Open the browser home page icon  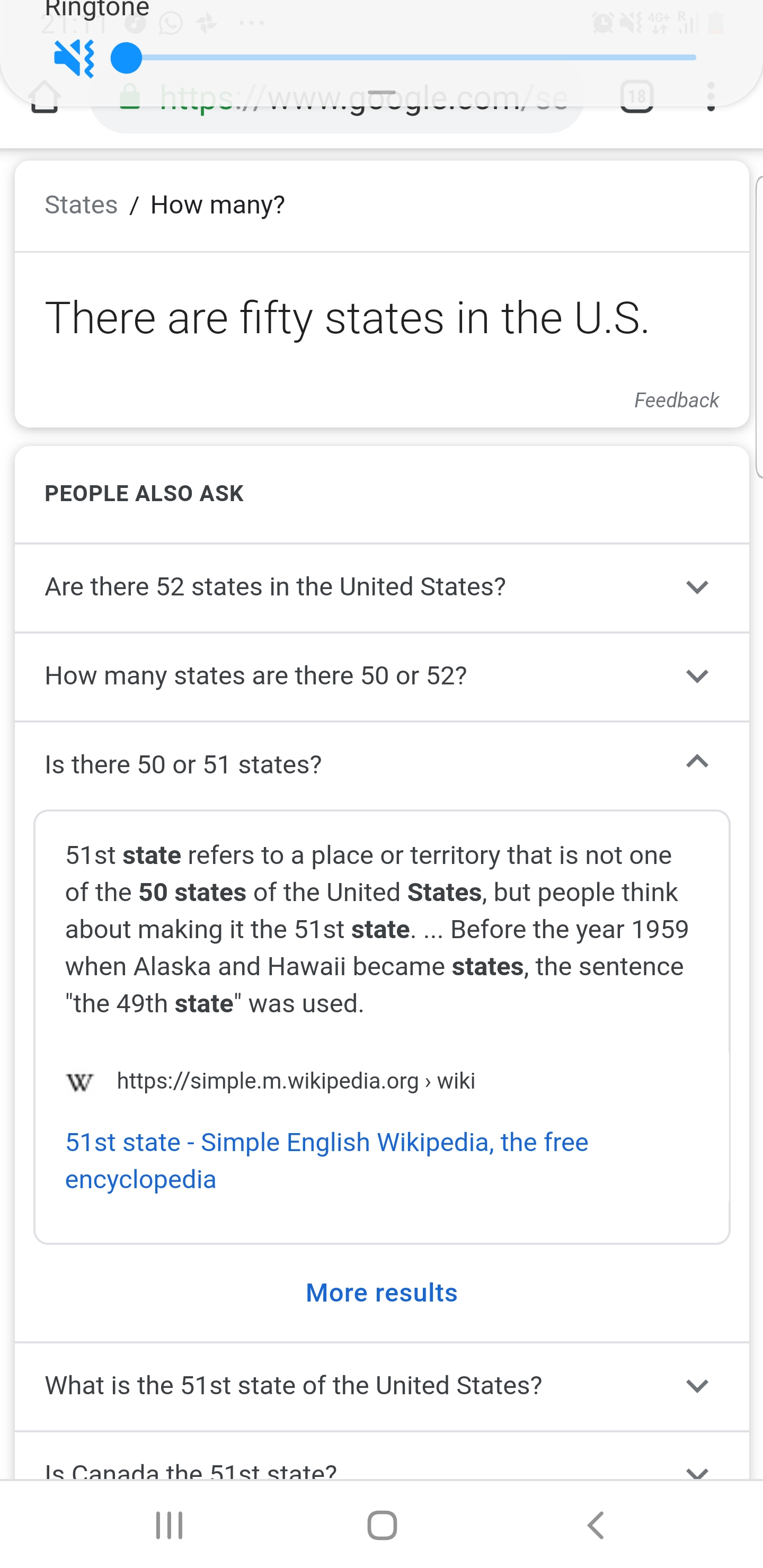click(45, 97)
